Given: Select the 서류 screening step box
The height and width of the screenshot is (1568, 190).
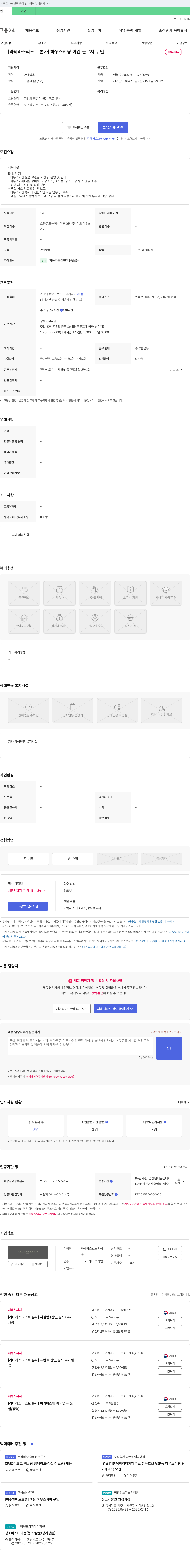Looking at the screenshot, I should point(29,859).
